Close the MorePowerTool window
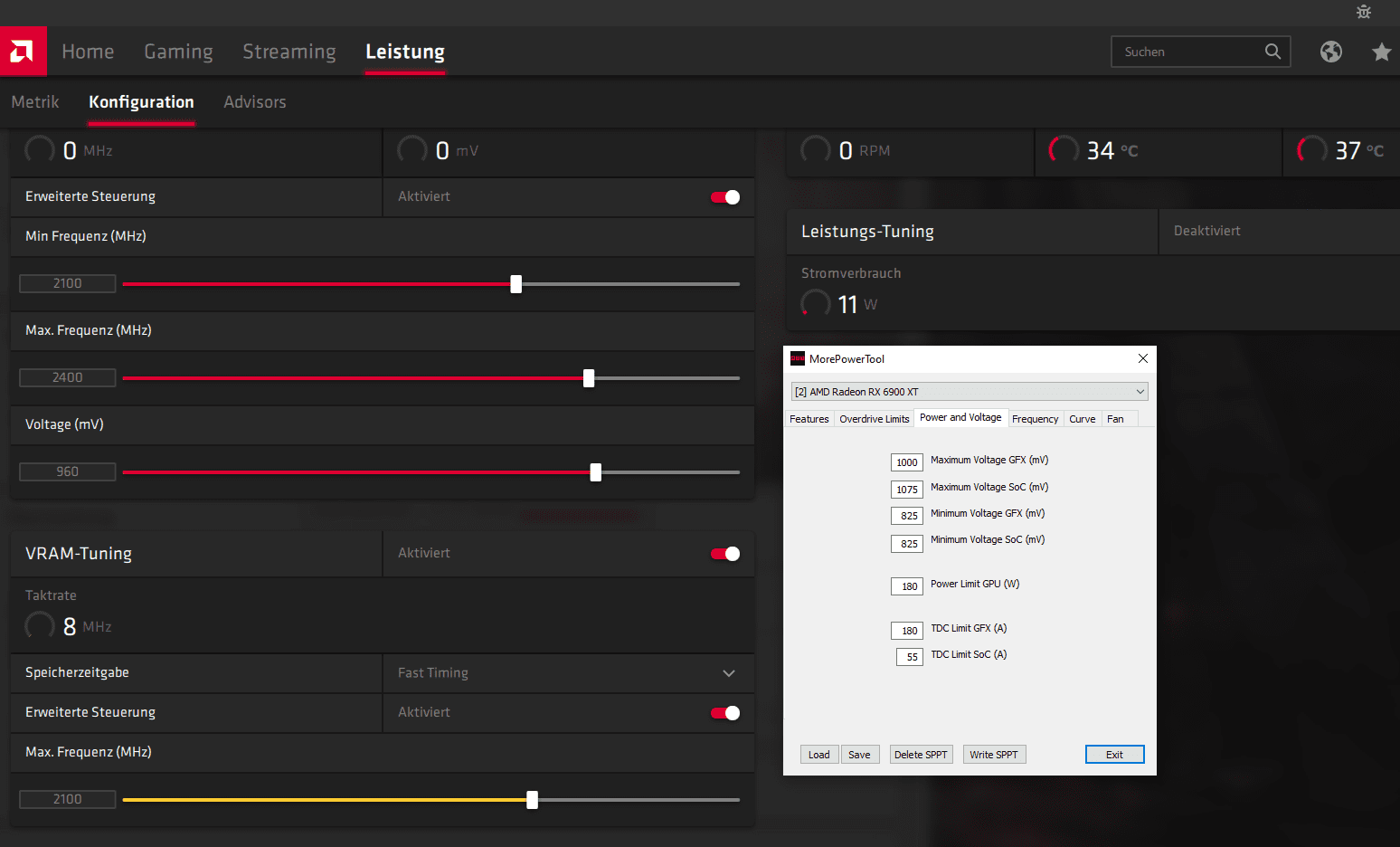1400x847 pixels. [x=1143, y=358]
